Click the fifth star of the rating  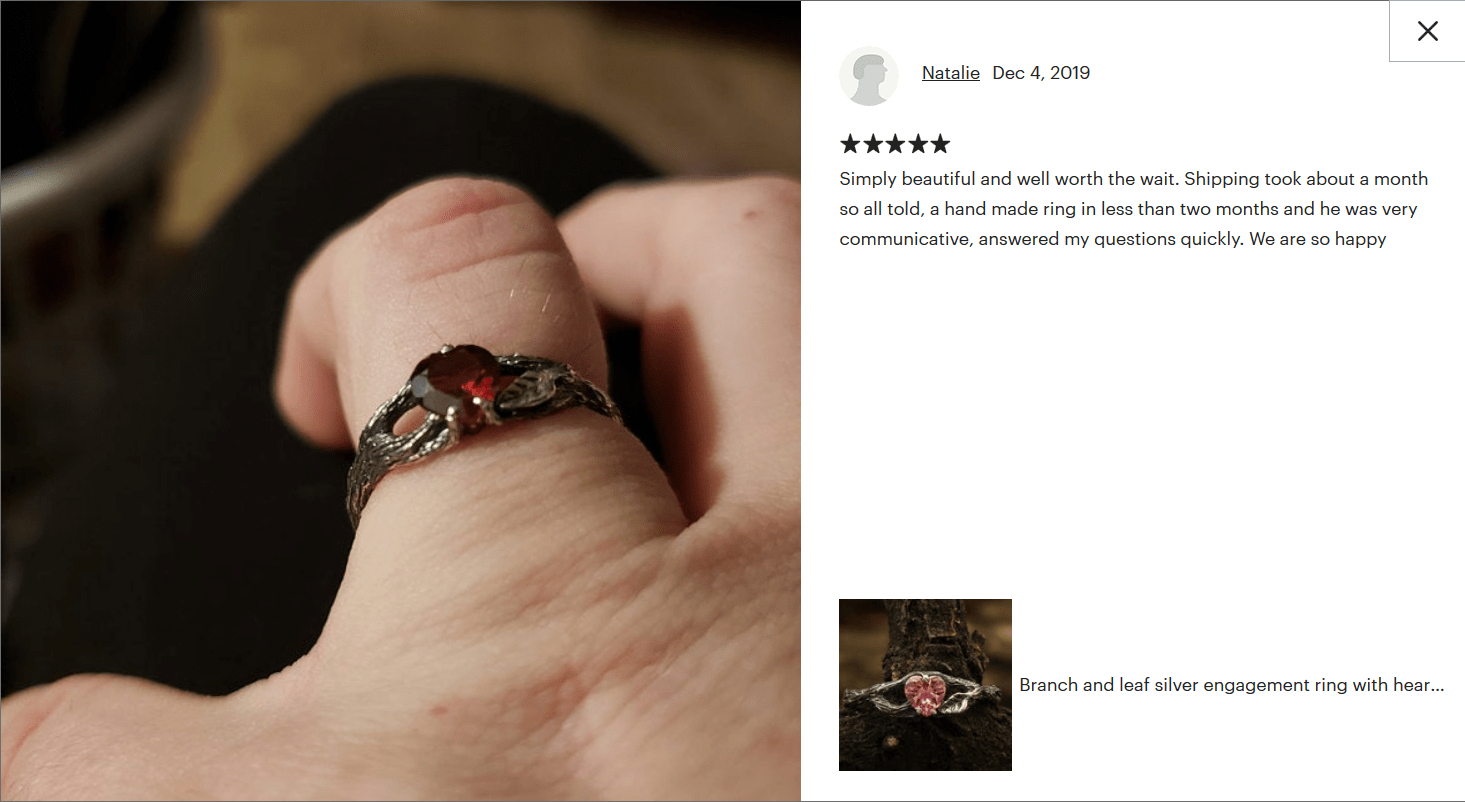940,144
